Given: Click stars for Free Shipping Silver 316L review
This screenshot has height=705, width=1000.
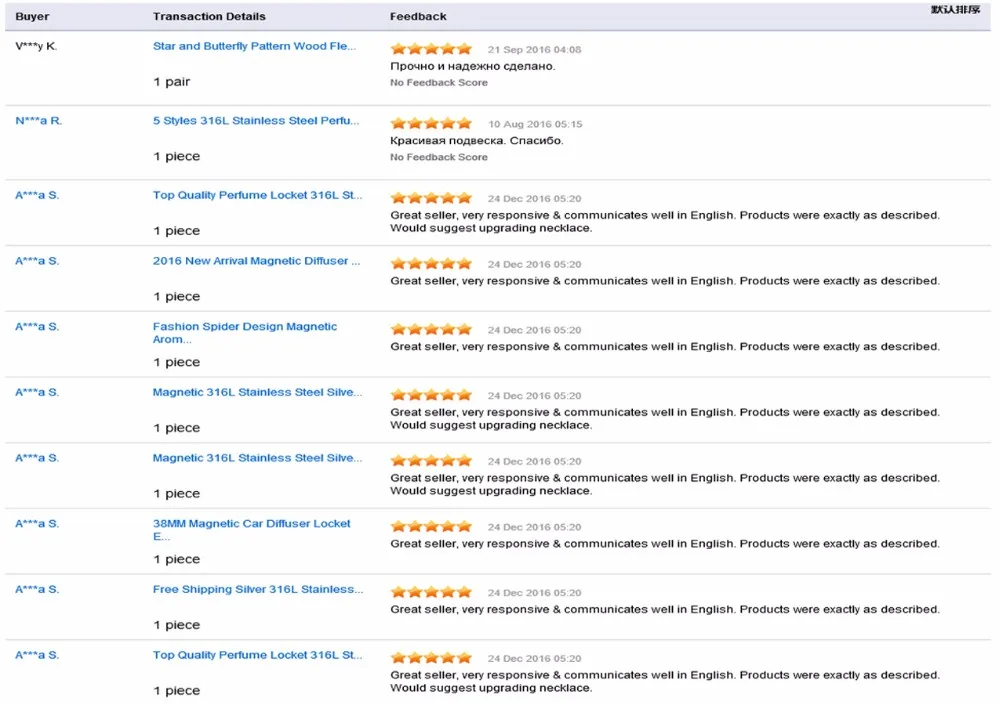Looking at the screenshot, I should (430, 592).
